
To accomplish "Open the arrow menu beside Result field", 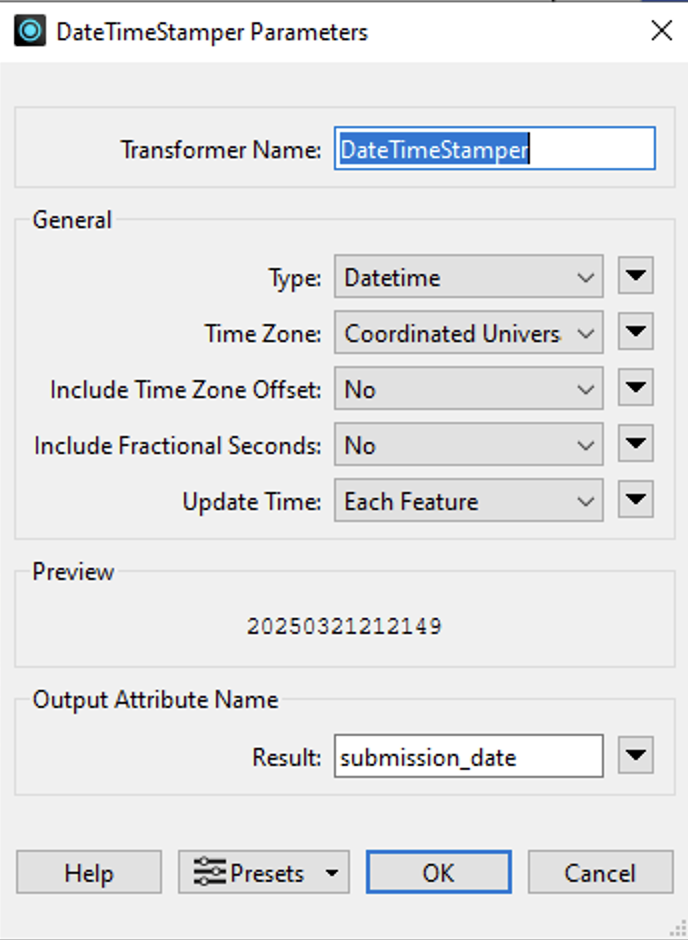I will (635, 755).
